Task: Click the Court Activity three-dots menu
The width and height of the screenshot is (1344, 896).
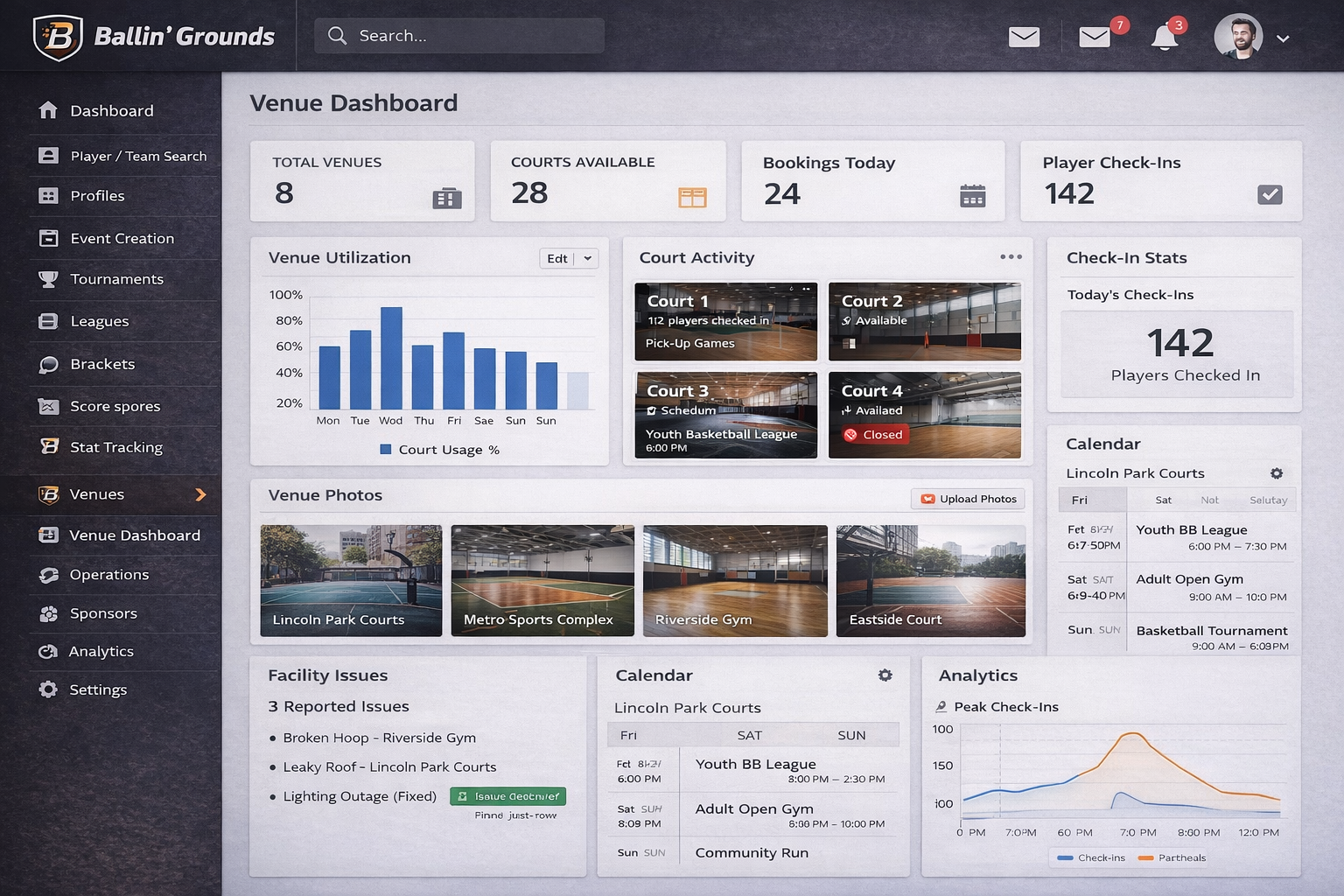Action: [1011, 257]
